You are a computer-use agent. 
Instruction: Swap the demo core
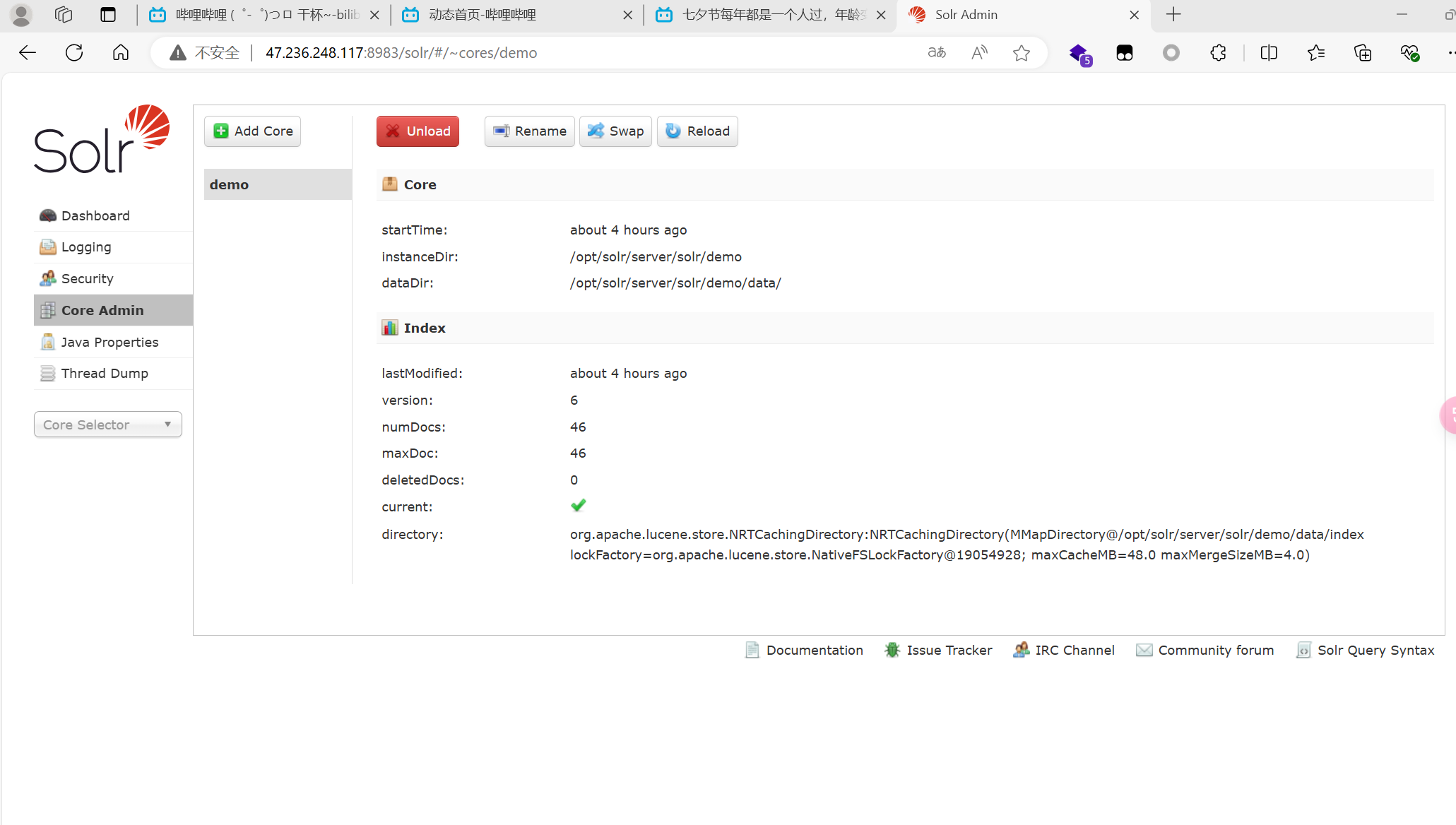coord(615,131)
